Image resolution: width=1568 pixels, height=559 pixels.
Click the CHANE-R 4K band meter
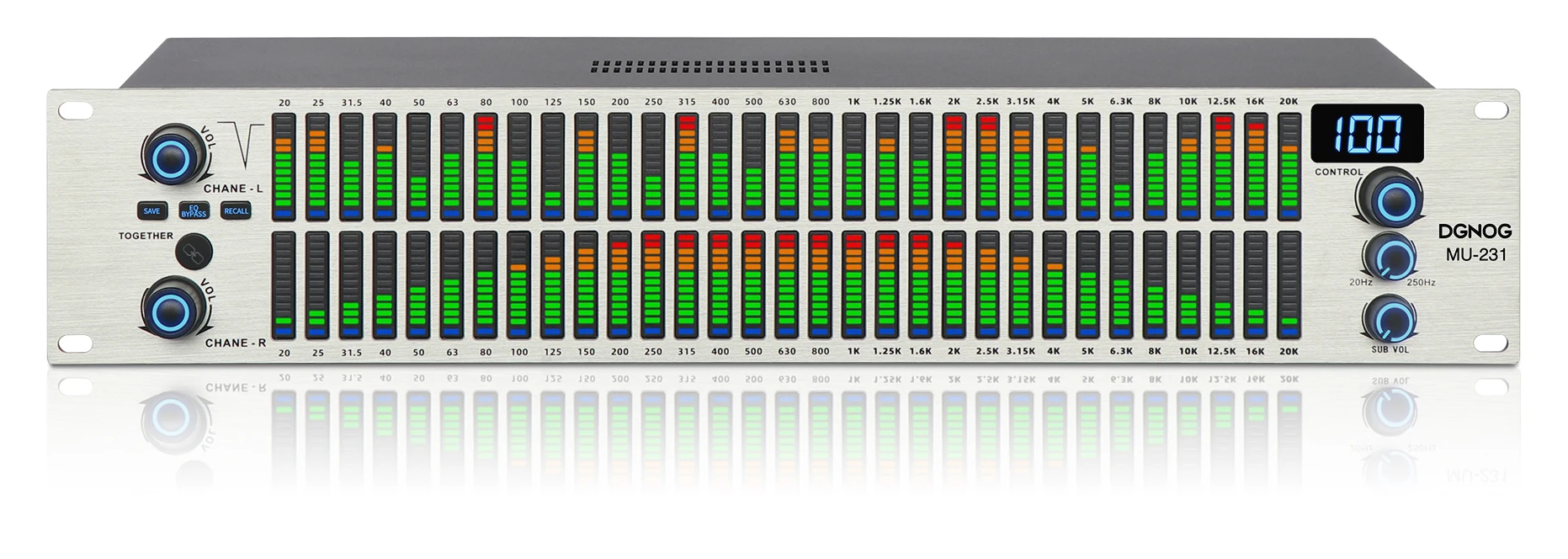[1055, 285]
